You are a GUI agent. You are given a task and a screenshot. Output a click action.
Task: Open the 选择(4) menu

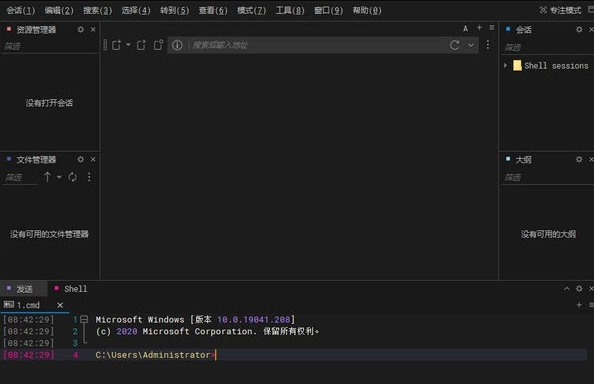[x=136, y=11]
